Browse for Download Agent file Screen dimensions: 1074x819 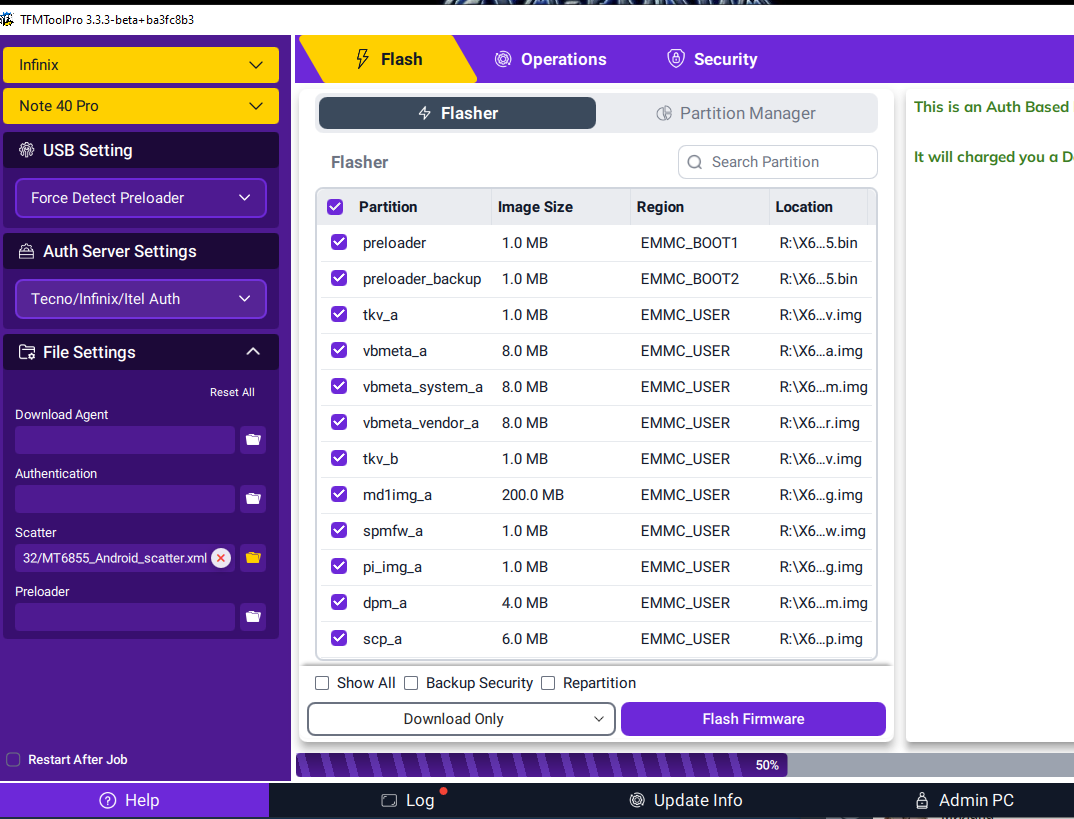point(253,440)
